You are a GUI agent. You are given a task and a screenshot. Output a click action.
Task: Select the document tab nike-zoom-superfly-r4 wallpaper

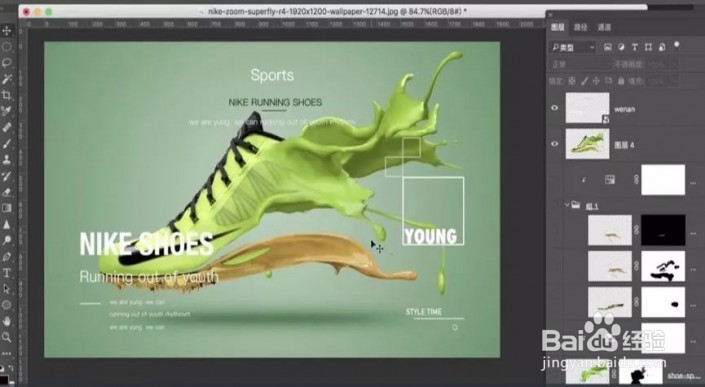[x=338, y=11]
